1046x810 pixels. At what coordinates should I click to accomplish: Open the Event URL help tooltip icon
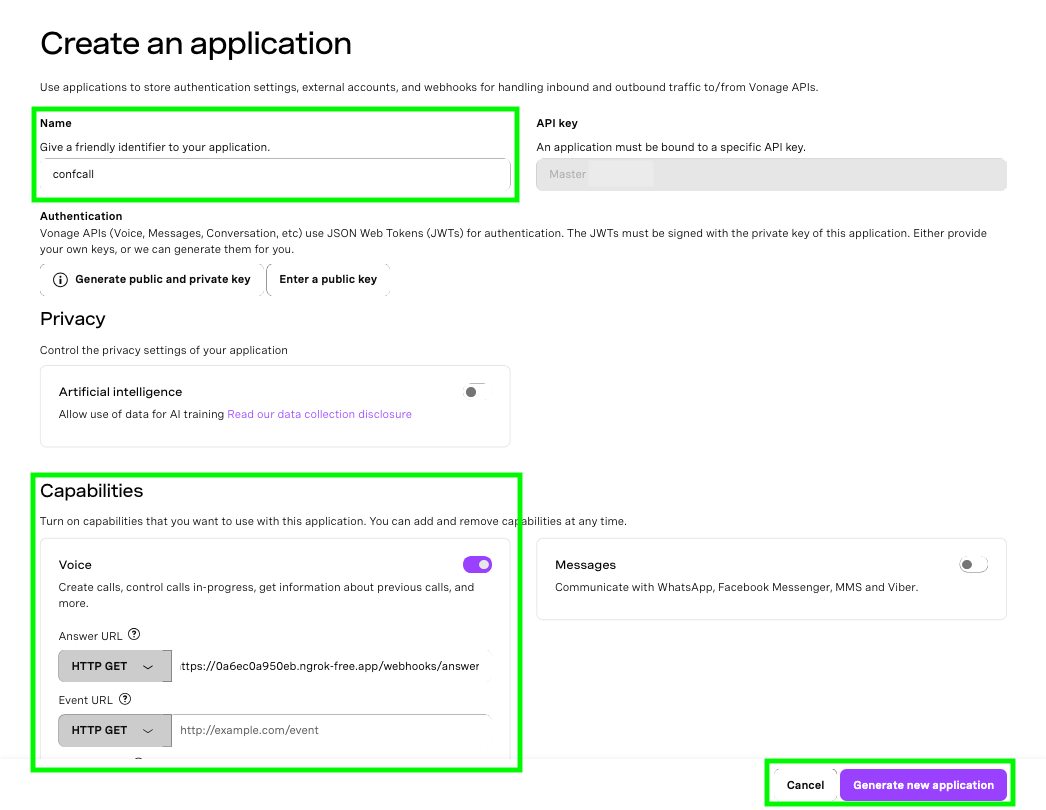[x=124, y=699]
